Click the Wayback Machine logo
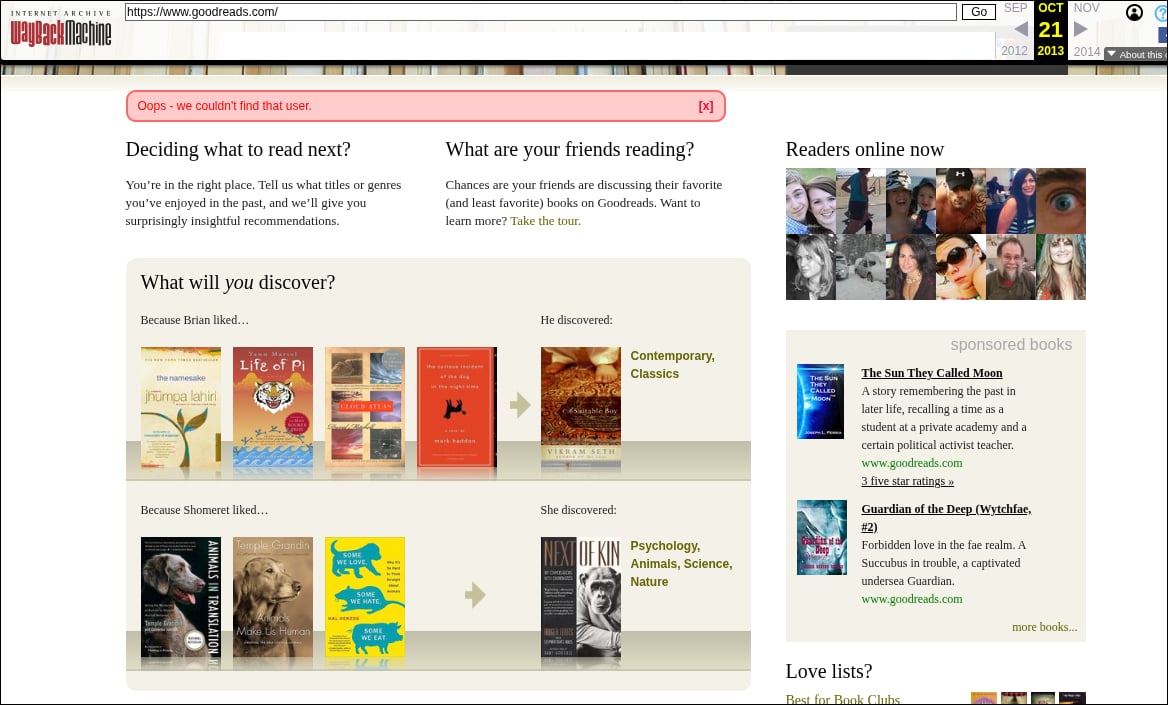 pyautogui.click(x=60, y=28)
